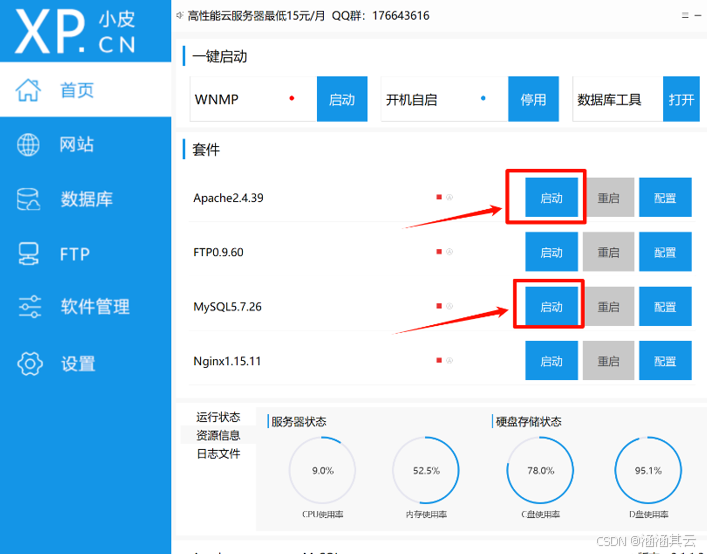Click the red status indicator for MySQL5.7.26
The height and width of the screenshot is (554, 707).
click(439, 306)
